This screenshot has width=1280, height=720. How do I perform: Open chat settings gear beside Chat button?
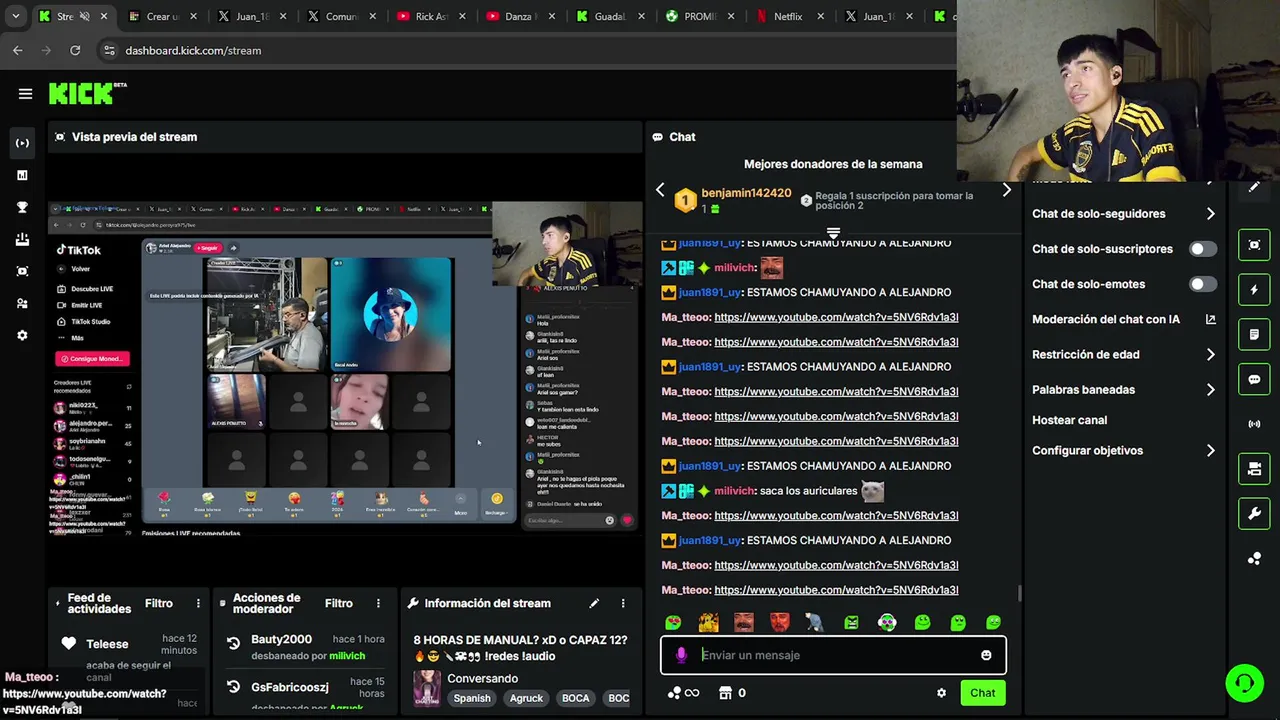coord(941,693)
